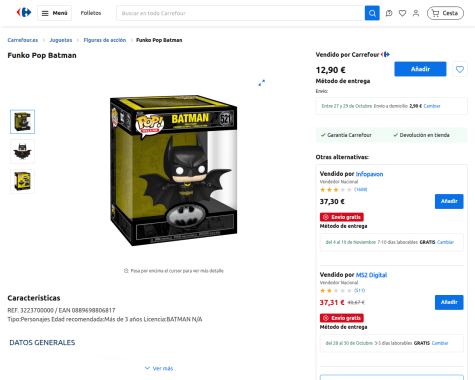Click Cambiar for MS2 Digital delivery
Screen dimensions: 475x380
(x=440, y=343)
